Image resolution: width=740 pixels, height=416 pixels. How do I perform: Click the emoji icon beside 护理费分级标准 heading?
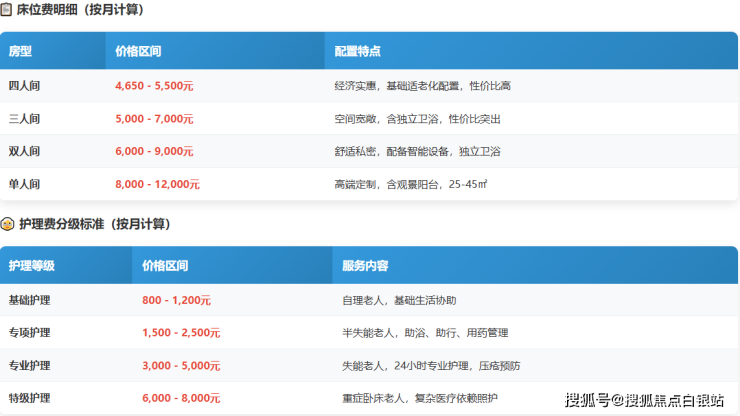click(7, 224)
